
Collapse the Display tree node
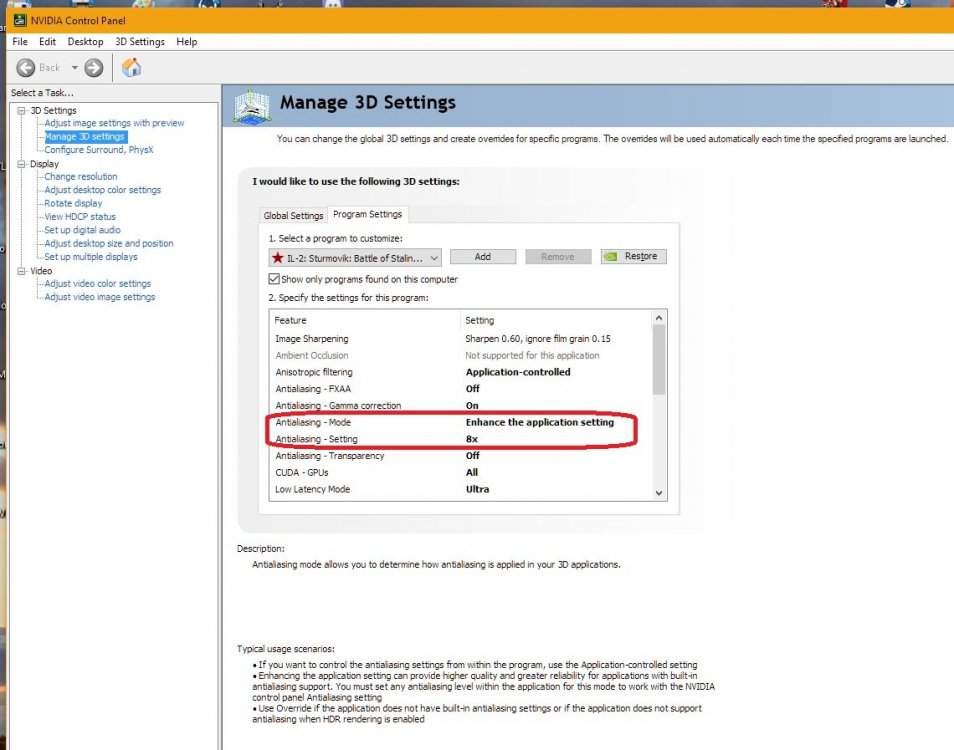21,164
